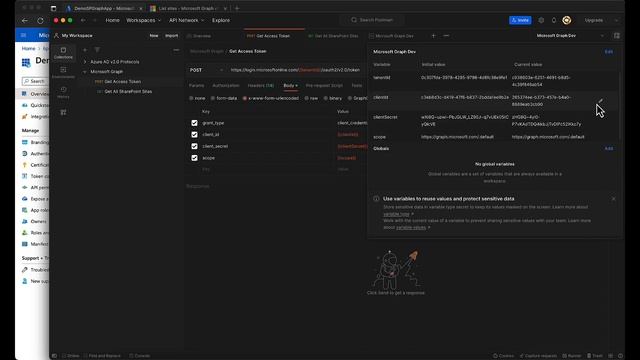Screen dimensions: 640x360
Task: Select x-www-form-urlencoded body type
Action: click(x=245, y=98)
